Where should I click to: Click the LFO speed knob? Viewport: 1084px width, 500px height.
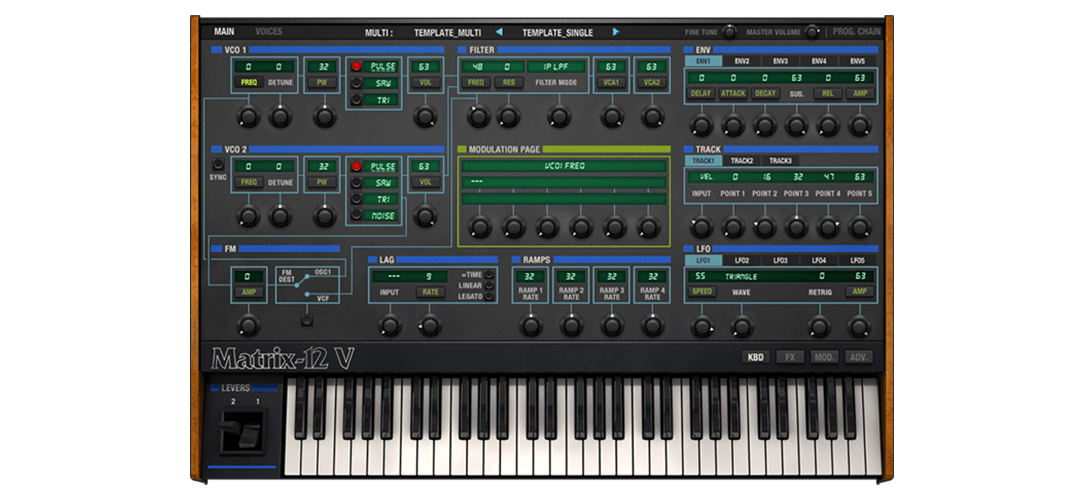701,326
